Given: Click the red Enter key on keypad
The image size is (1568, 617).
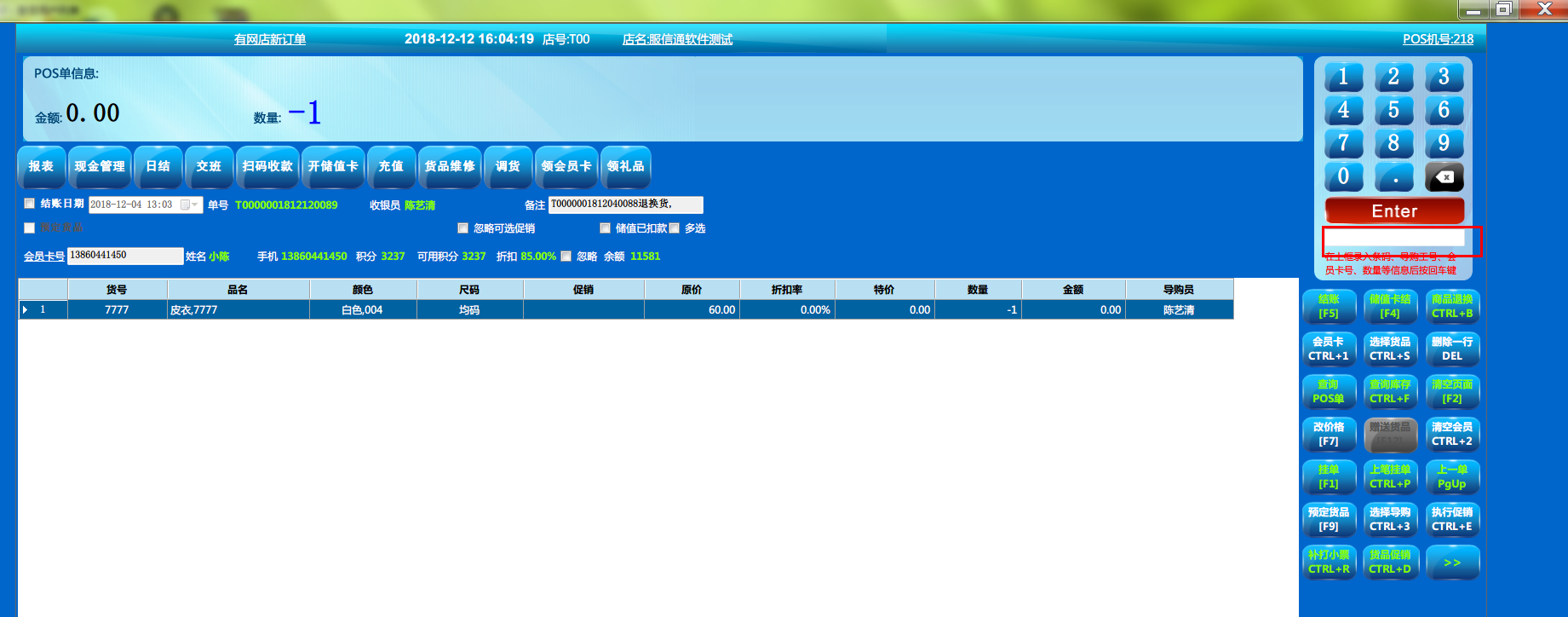Looking at the screenshot, I should 1394,210.
